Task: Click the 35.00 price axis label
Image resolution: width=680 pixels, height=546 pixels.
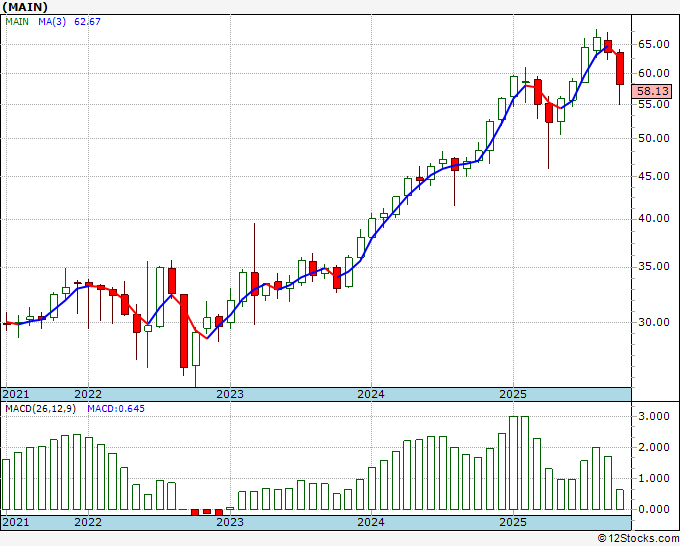Action: coord(654,266)
